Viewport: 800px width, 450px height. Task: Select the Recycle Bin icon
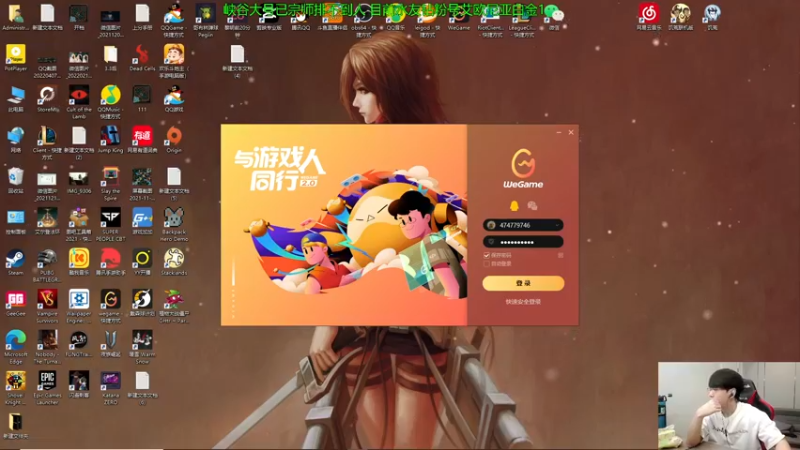point(15,180)
